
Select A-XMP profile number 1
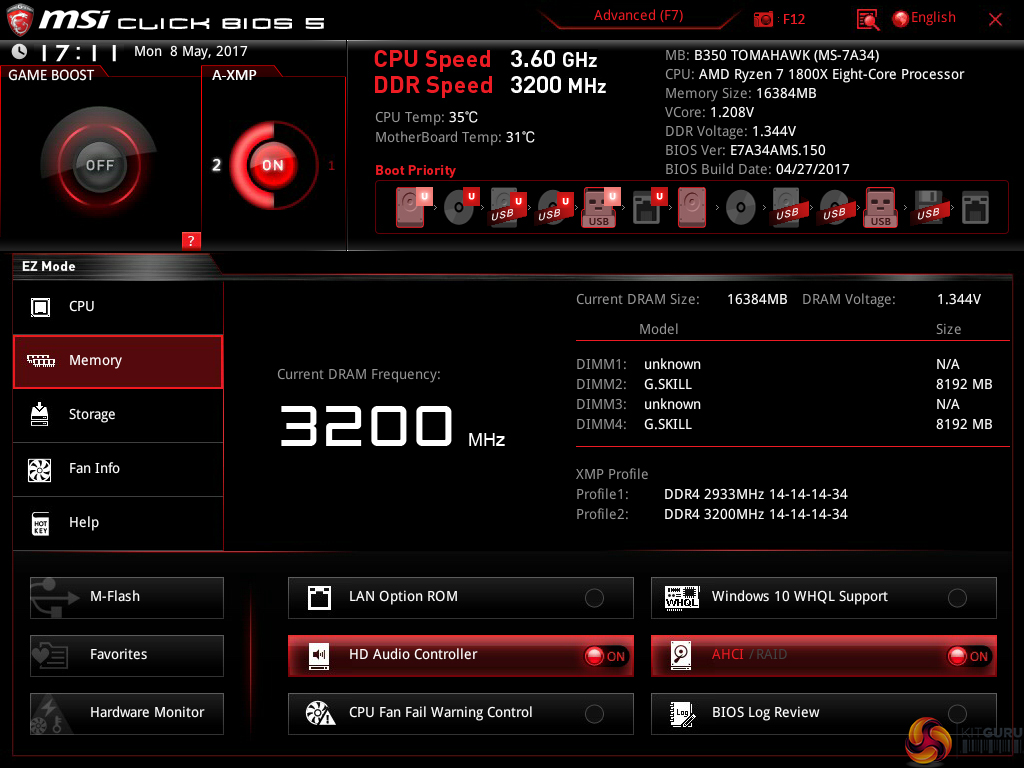tap(331, 165)
